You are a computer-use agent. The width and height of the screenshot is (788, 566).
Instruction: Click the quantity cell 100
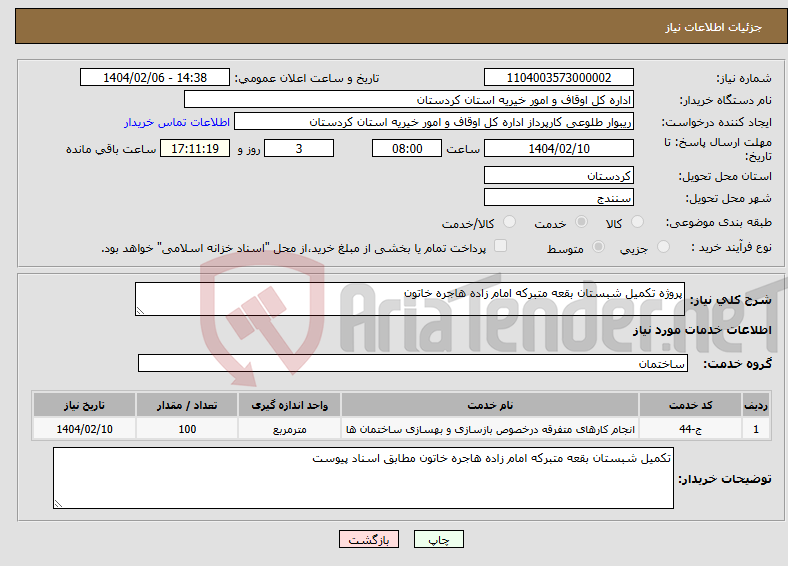pyautogui.click(x=187, y=429)
